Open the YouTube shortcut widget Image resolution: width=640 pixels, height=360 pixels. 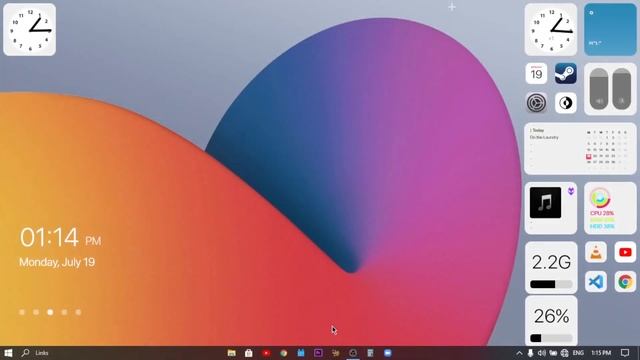coord(625,252)
